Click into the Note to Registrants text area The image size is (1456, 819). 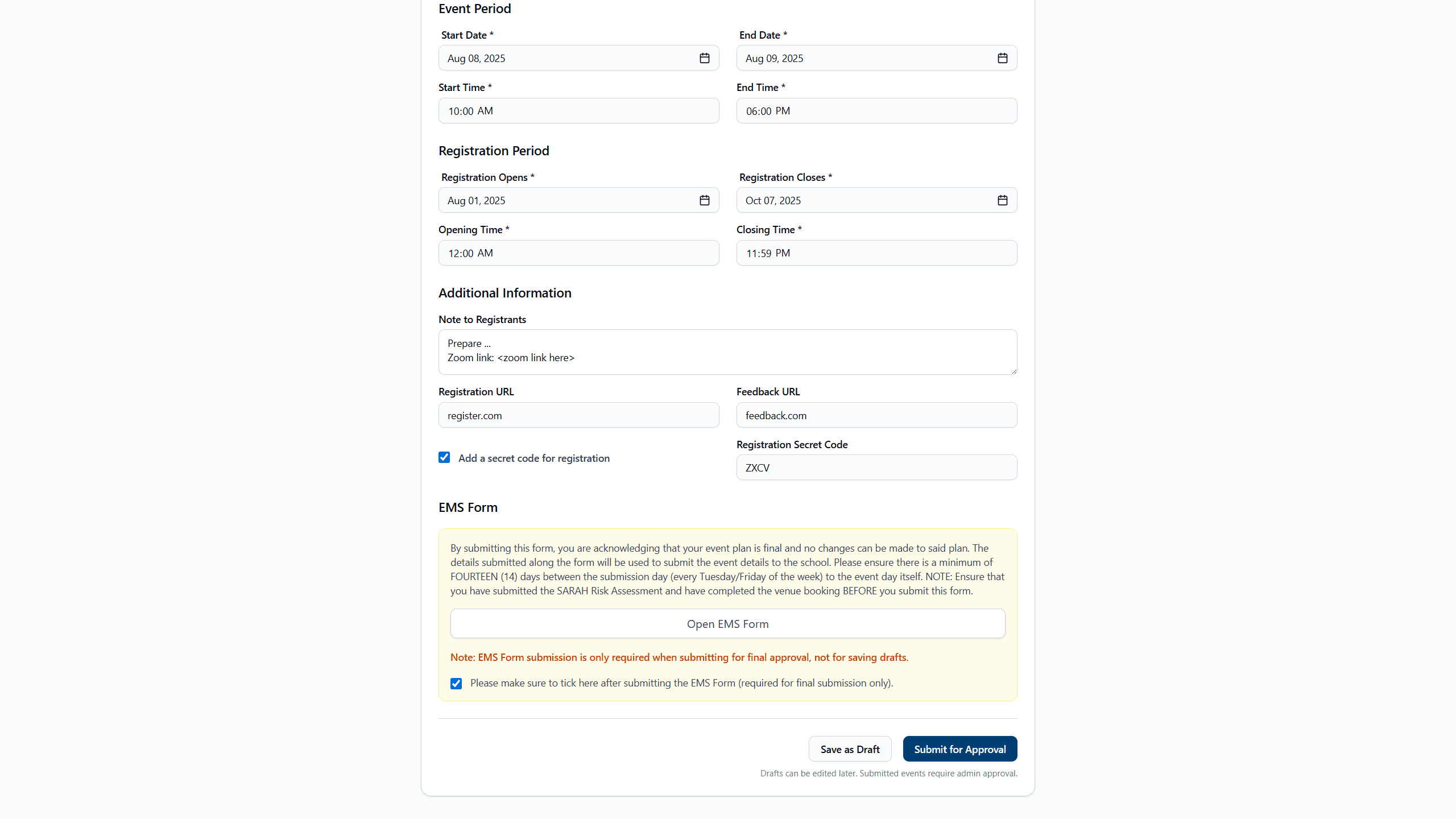tap(727, 351)
